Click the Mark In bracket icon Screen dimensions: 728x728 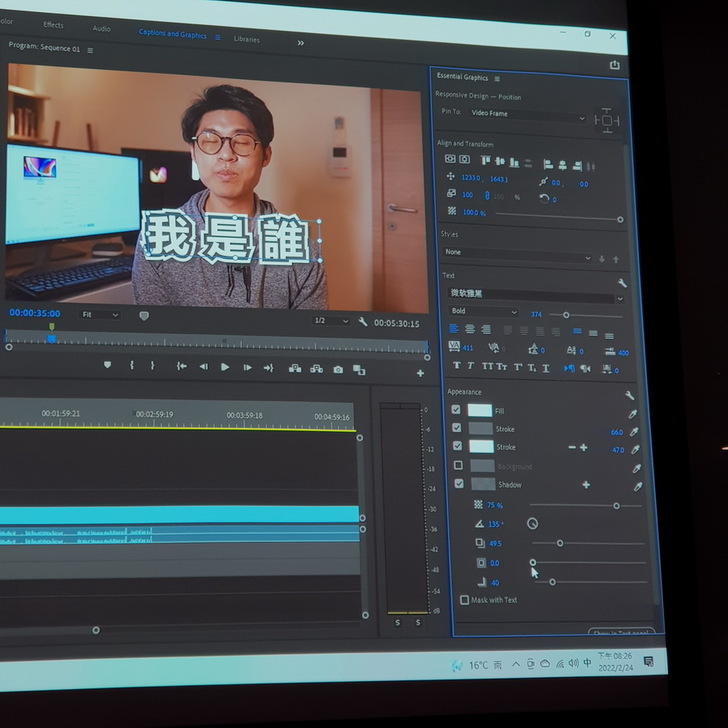tap(132, 365)
